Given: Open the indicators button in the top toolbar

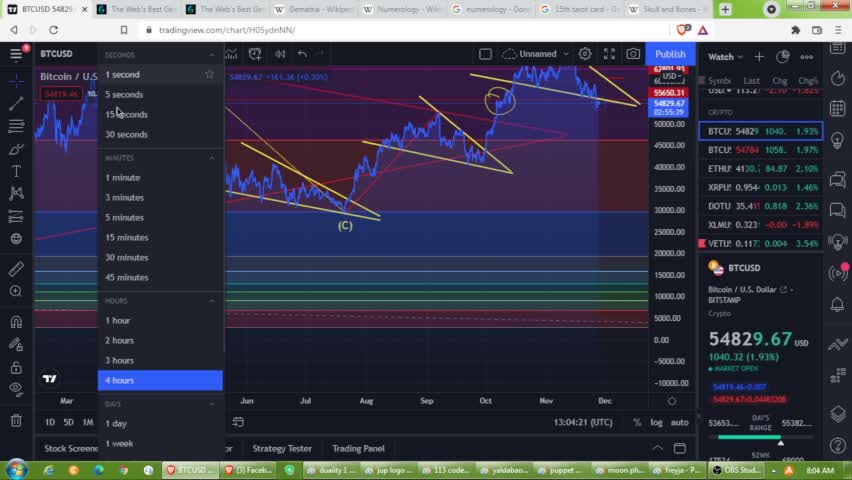Looking at the screenshot, I should tap(231, 54).
